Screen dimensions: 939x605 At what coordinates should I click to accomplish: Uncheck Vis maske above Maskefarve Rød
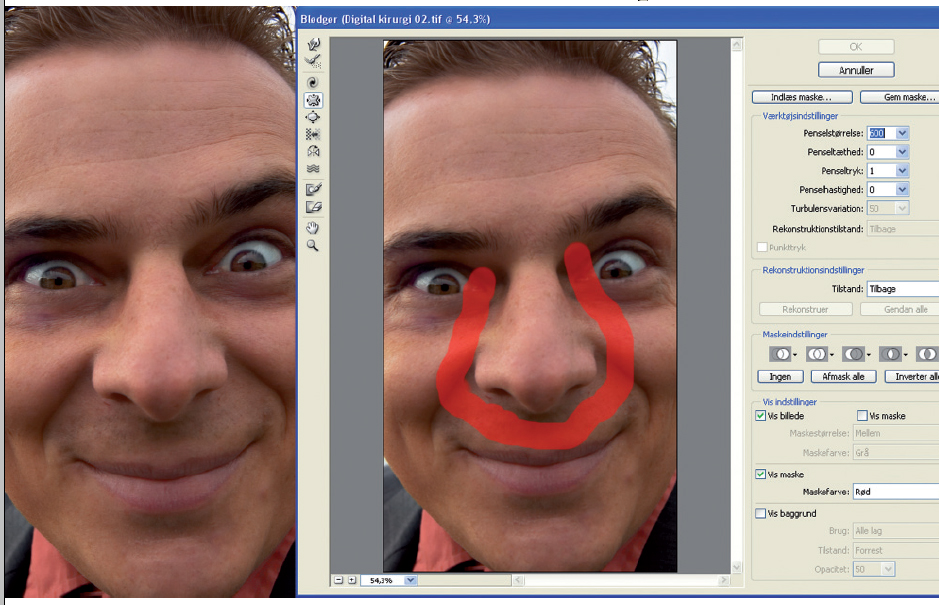(761, 474)
